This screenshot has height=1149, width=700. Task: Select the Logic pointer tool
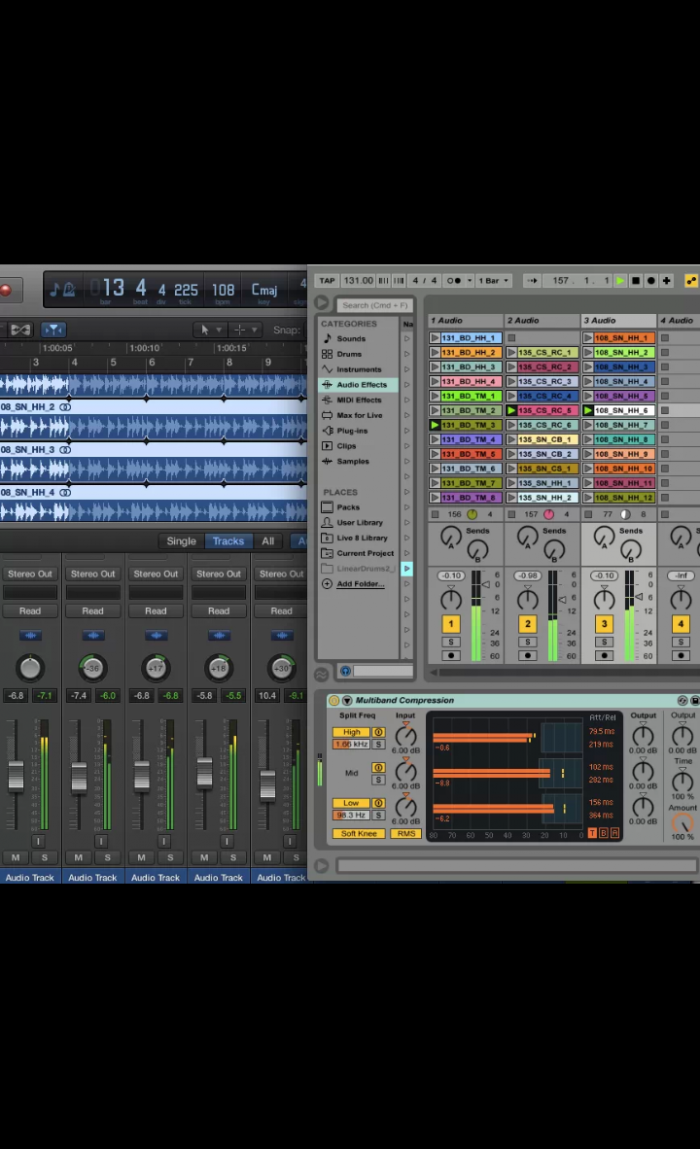coord(206,329)
